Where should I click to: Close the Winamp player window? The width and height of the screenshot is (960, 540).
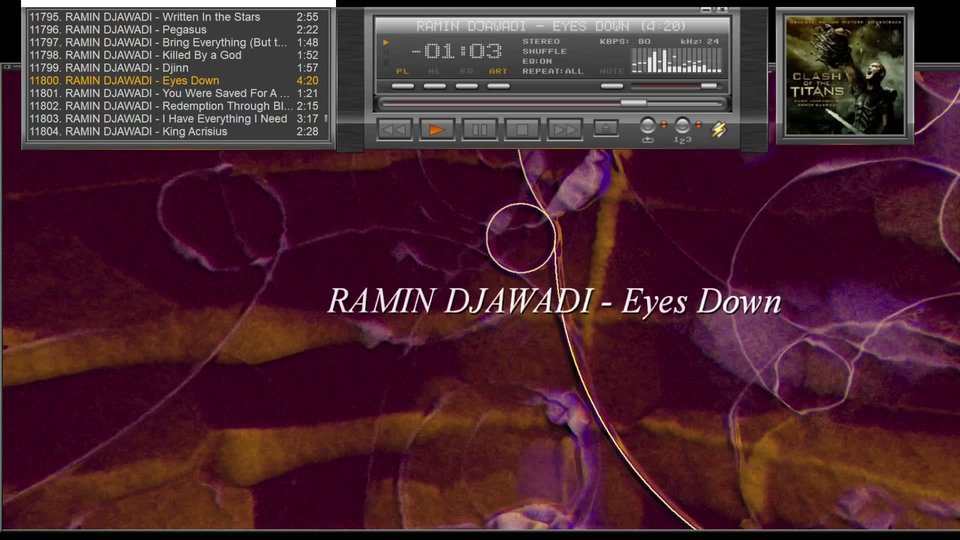pyautogui.click(x=722, y=10)
